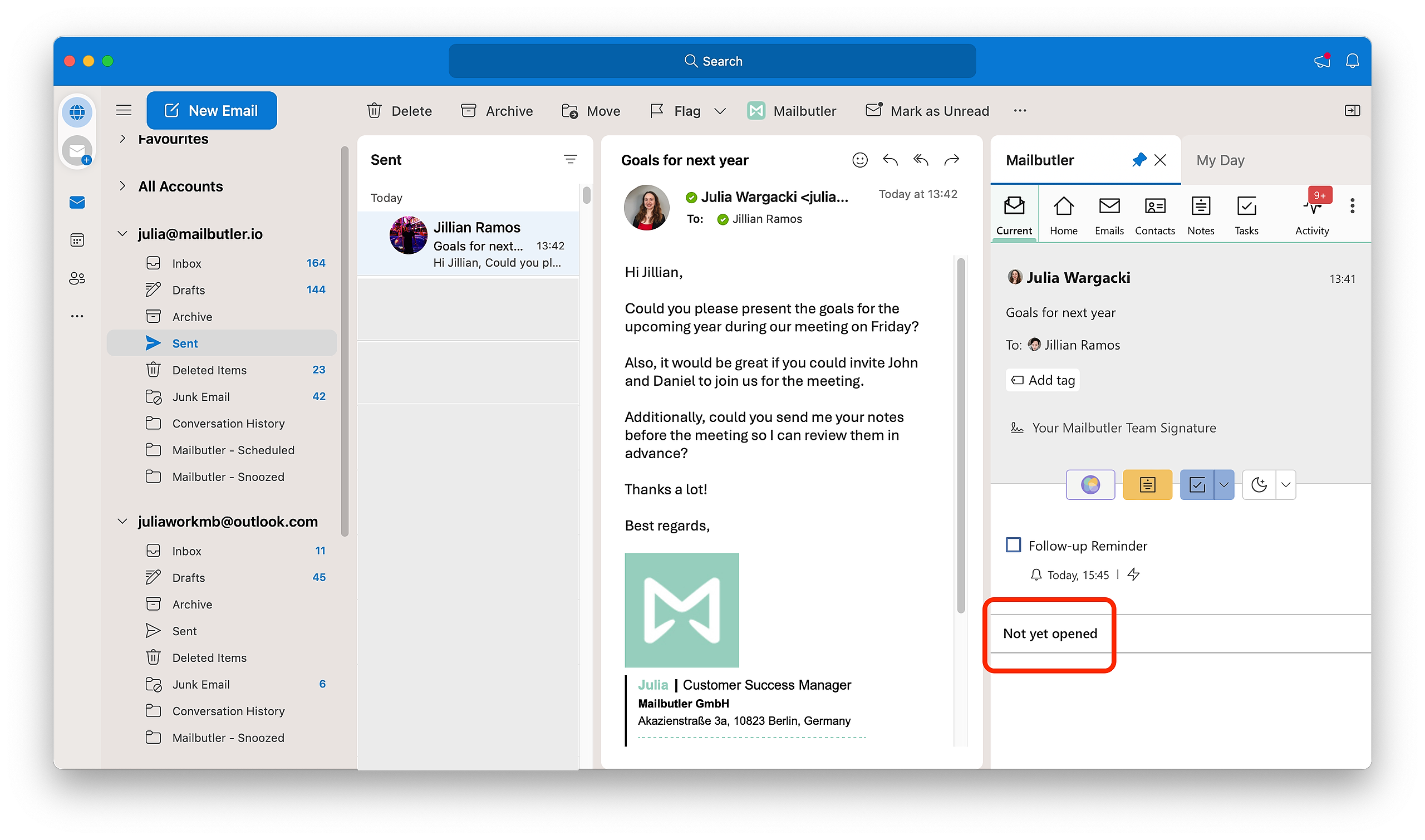Toggle the right pane collapse icon
1425x840 pixels.
coord(1352,110)
